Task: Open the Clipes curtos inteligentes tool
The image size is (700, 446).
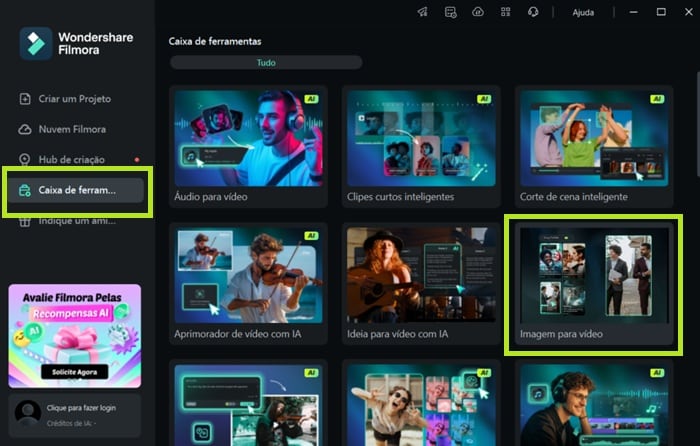Action: pos(421,146)
